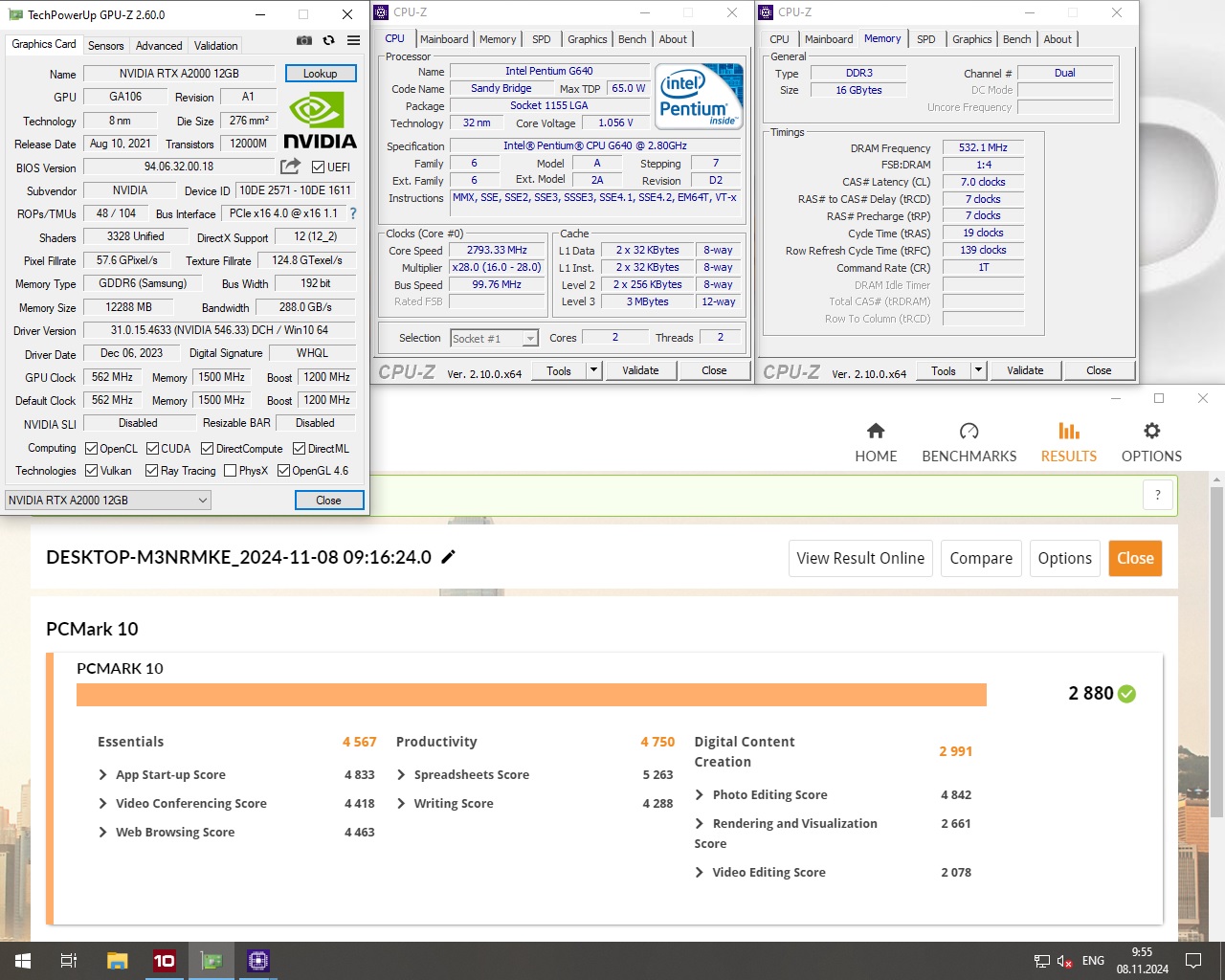Take GPU-Z screenshot with camera icon
This screenshot has height=980, width=1225.
[303, 40]
